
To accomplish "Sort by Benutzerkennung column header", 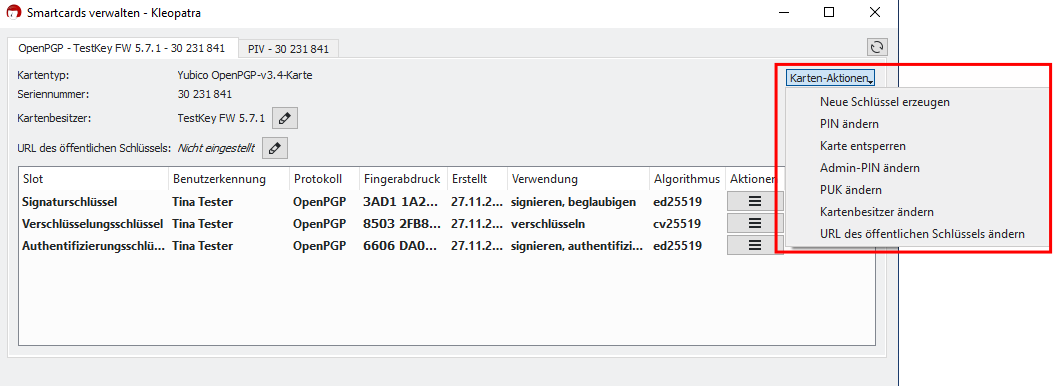I will [229, 180].
